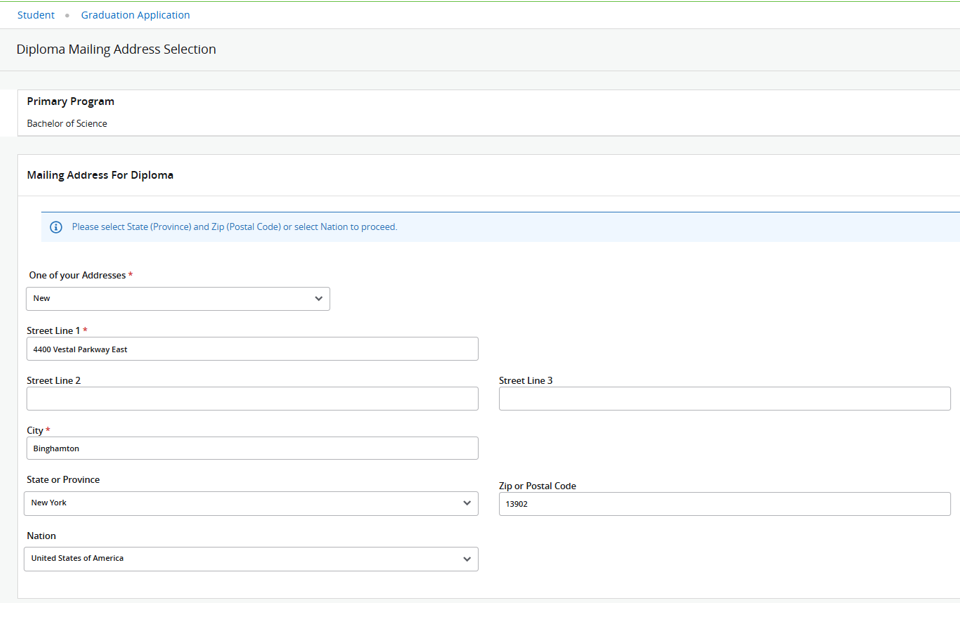Focus the Zip or Postal Code field
The image size is (960, 624).
click(x=724, y=504)
